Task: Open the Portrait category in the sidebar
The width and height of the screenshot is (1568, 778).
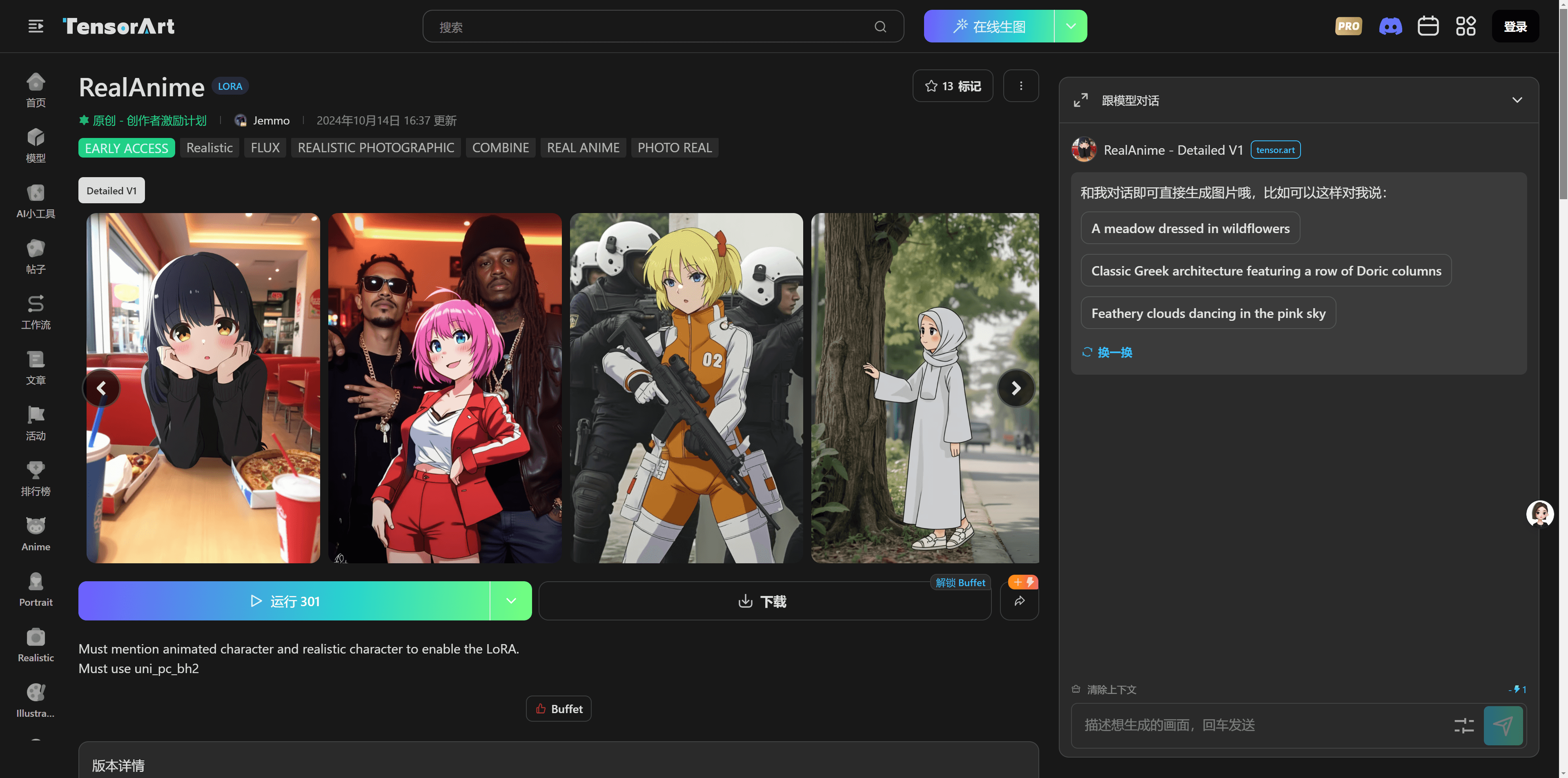Action: tap(36, 589)
